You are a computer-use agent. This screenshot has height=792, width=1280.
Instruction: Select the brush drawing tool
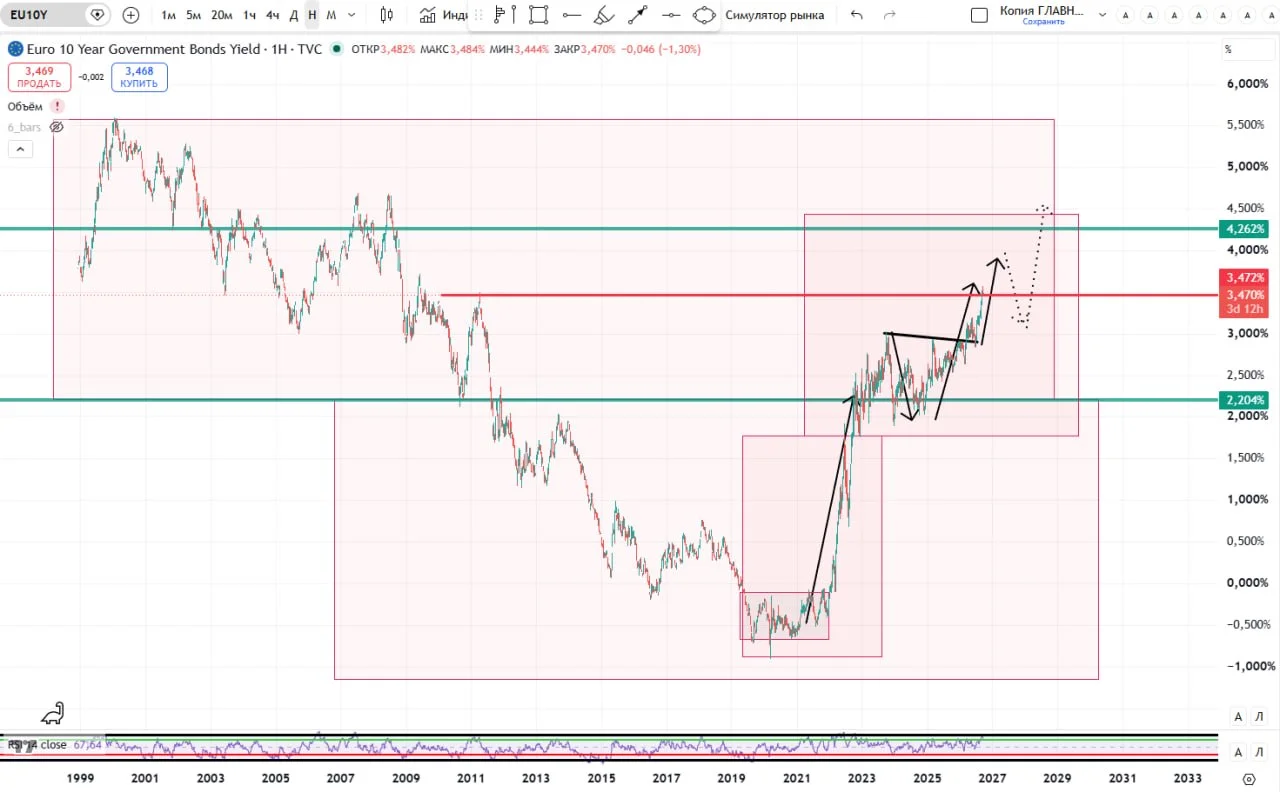point(603,15)
